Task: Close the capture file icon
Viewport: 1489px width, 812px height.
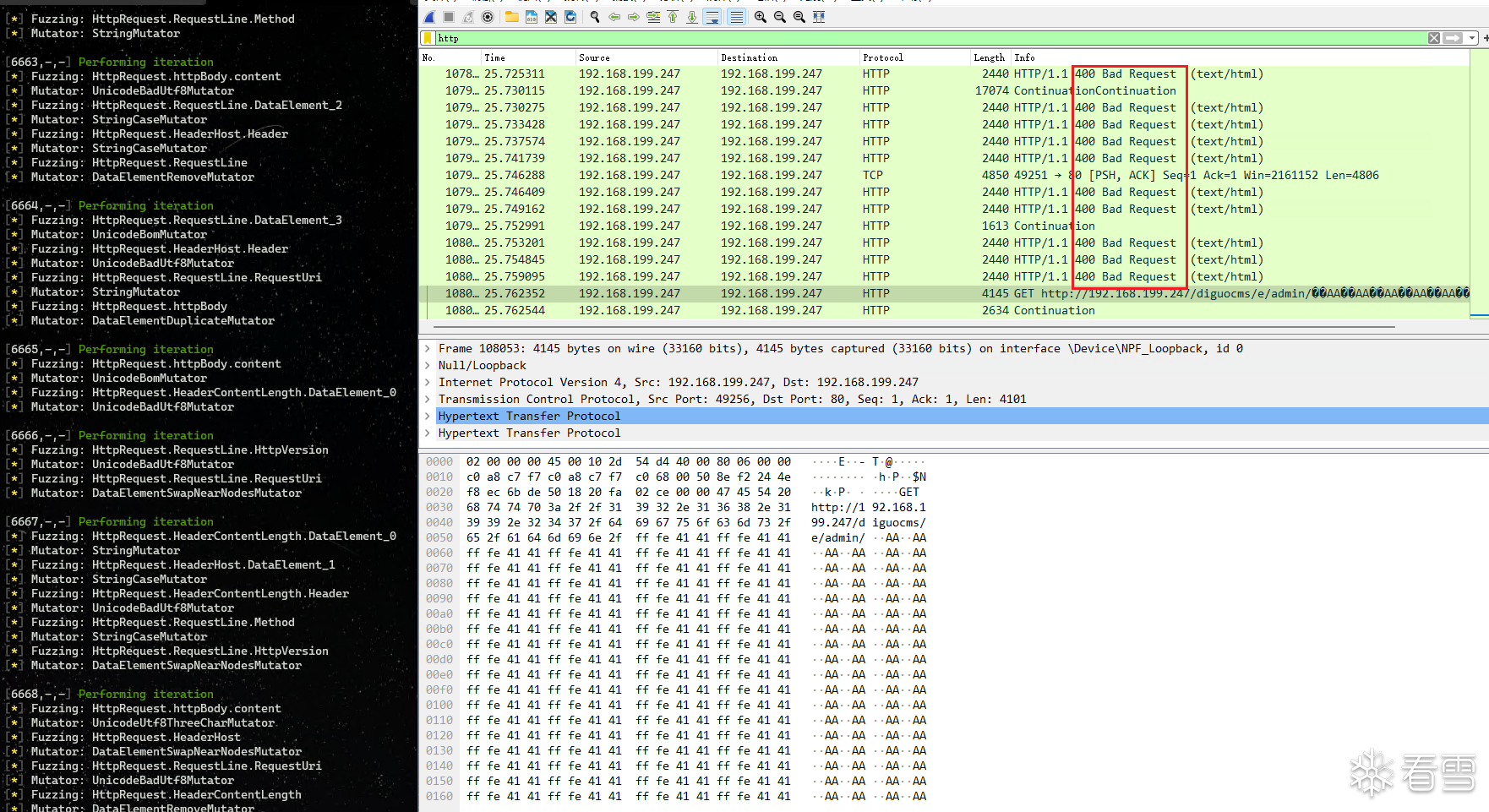Action: [x=551, y=17]
